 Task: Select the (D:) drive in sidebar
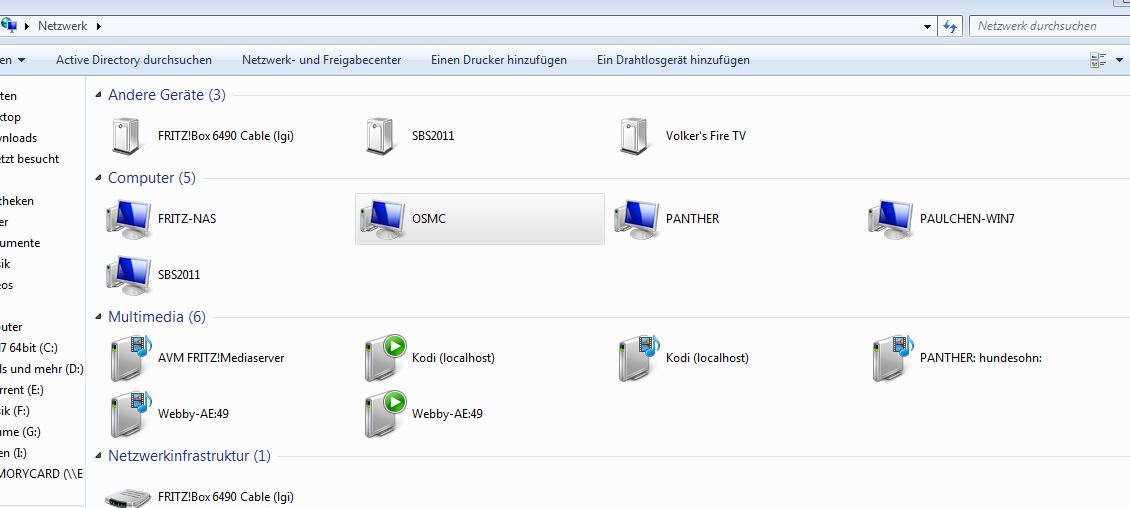pos(42,369)
